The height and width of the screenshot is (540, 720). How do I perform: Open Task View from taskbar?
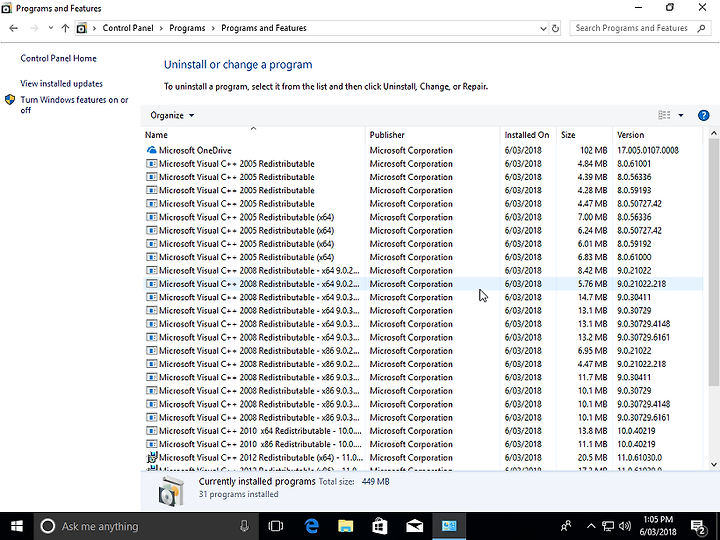pyautogui.click(x=276, y=526)
